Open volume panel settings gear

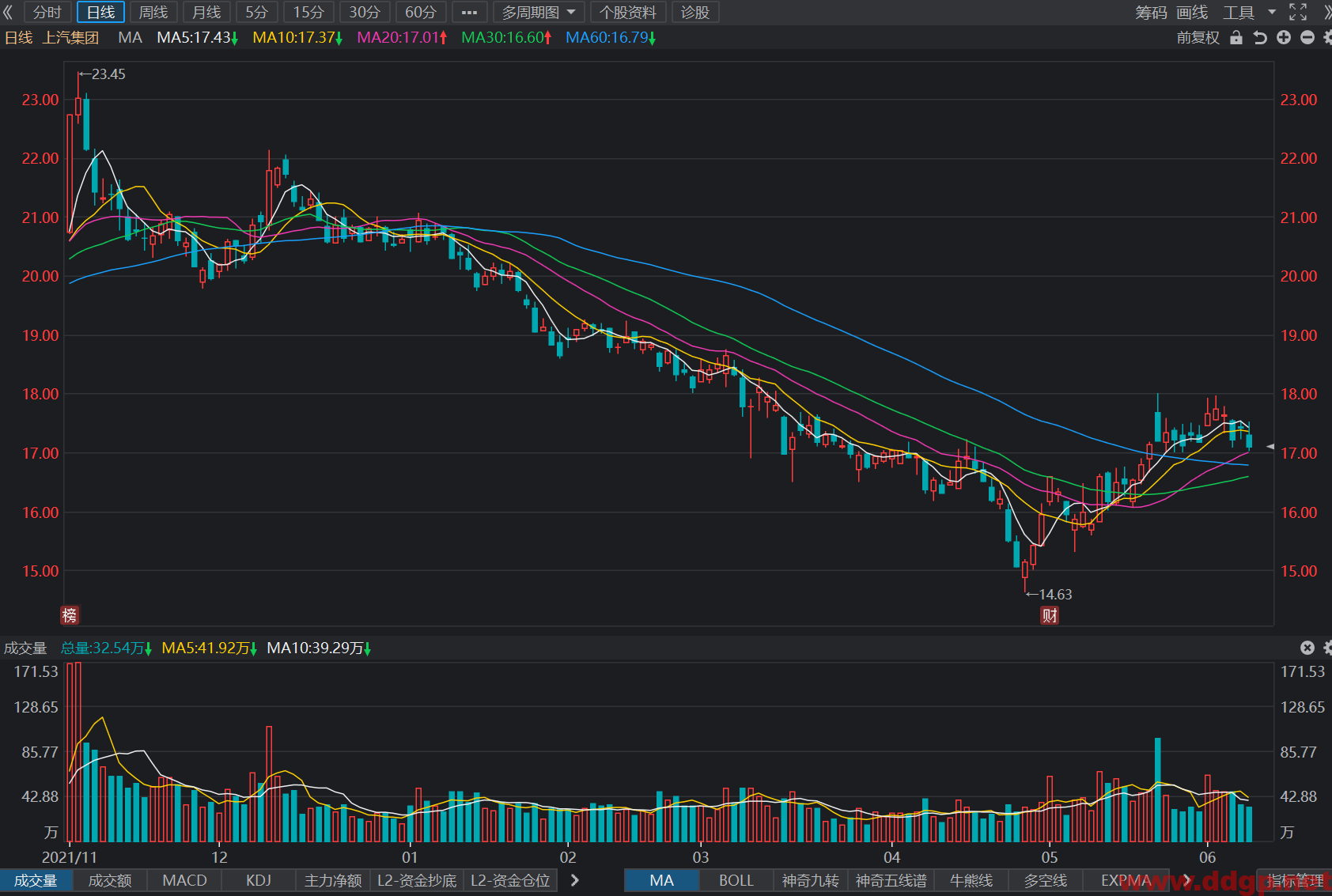(x=1327, y=648)
